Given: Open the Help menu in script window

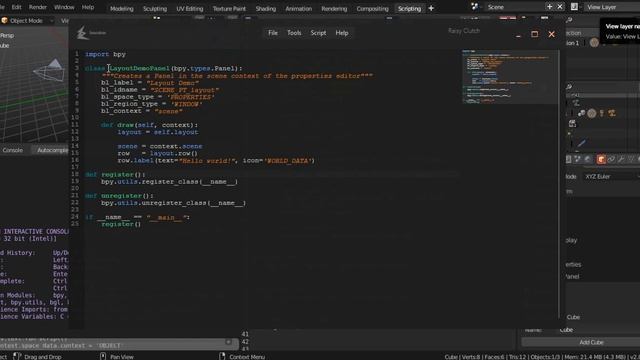Looking at the screenshot, I should click(342, 33).
